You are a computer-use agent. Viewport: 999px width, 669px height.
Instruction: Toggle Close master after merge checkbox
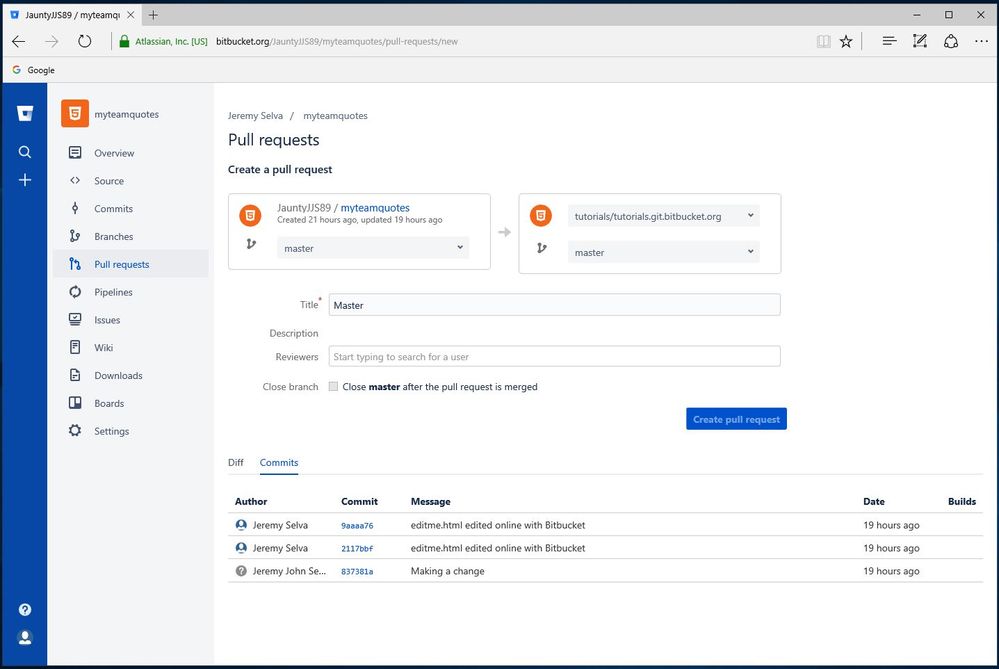(333, 386)
